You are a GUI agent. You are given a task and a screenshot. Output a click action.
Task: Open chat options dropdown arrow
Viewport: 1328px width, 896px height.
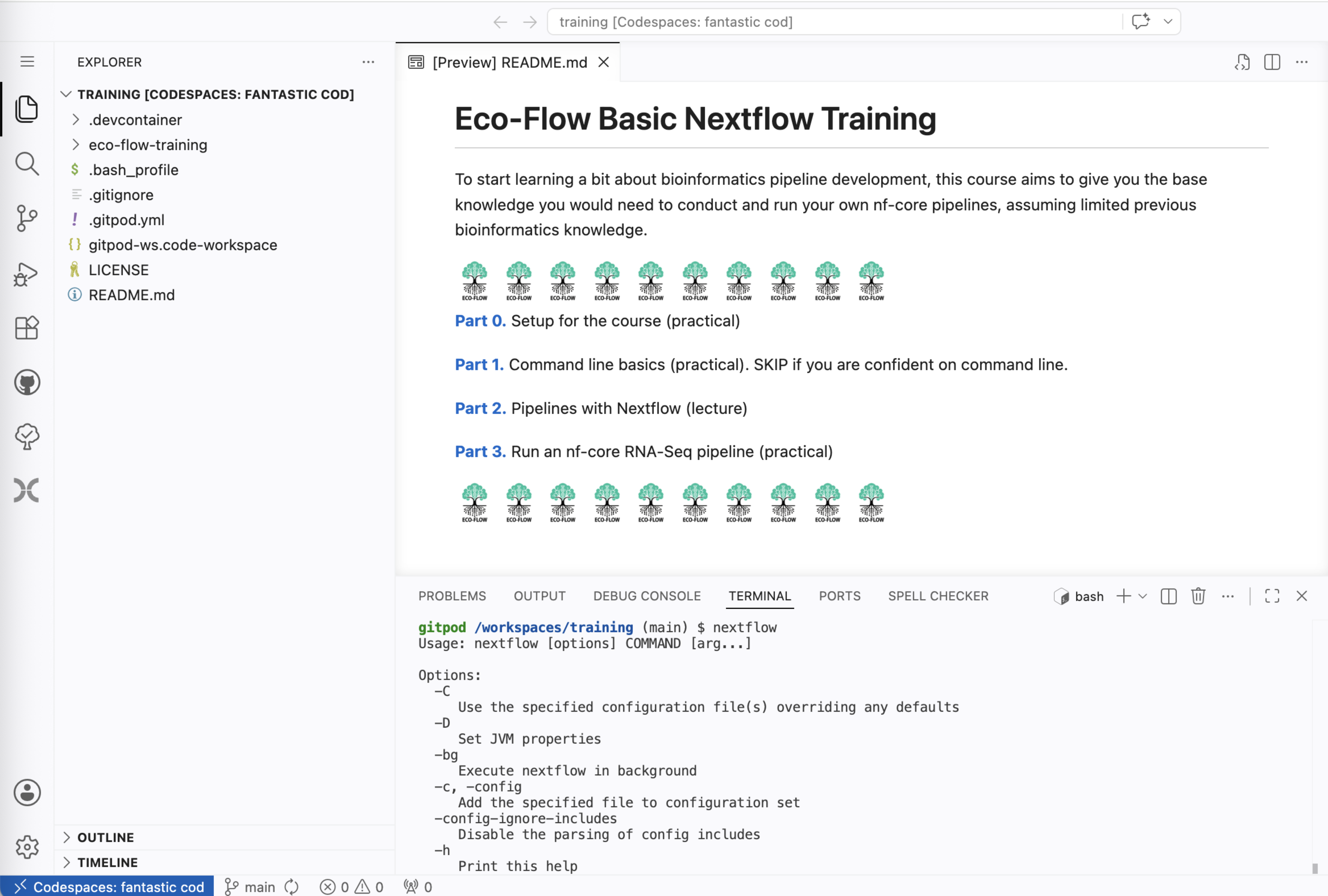(x=1168, y=22)
